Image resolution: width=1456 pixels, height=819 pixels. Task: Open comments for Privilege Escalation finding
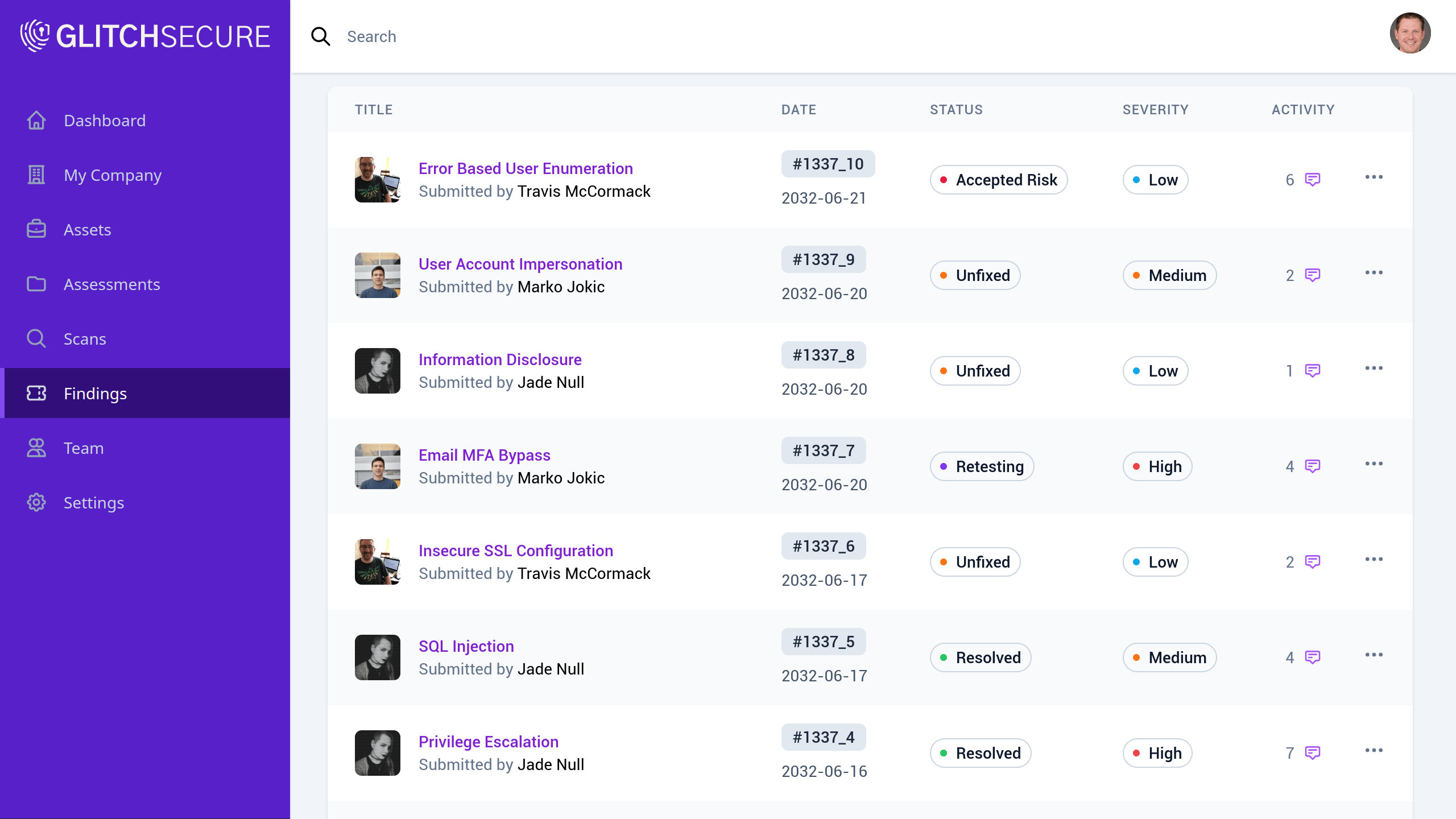(x=1312, y=753)
